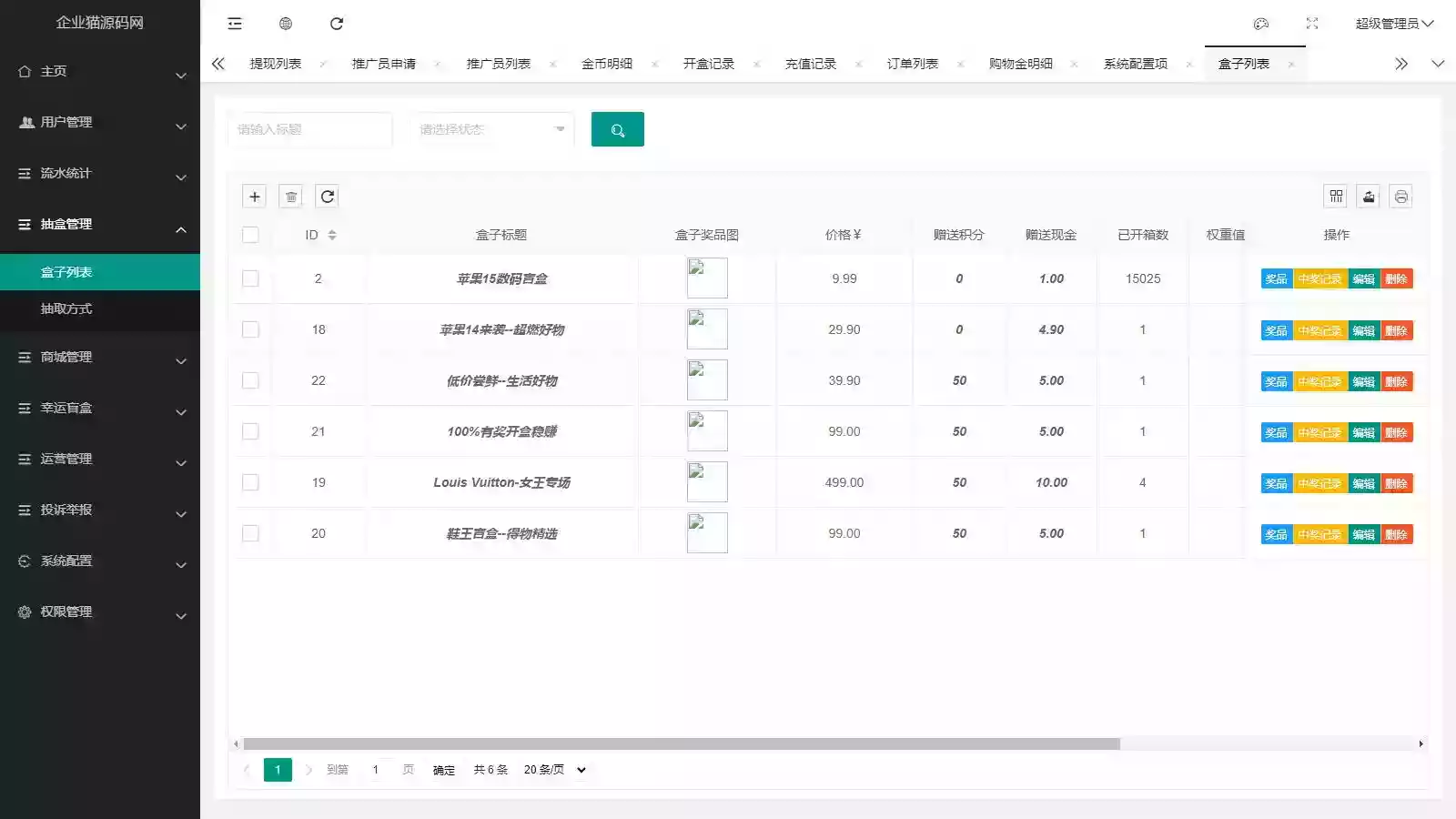Open the 超级管理员 dropdown menu
This screenshot has width=1456, height=819.
pos(1391,23)
